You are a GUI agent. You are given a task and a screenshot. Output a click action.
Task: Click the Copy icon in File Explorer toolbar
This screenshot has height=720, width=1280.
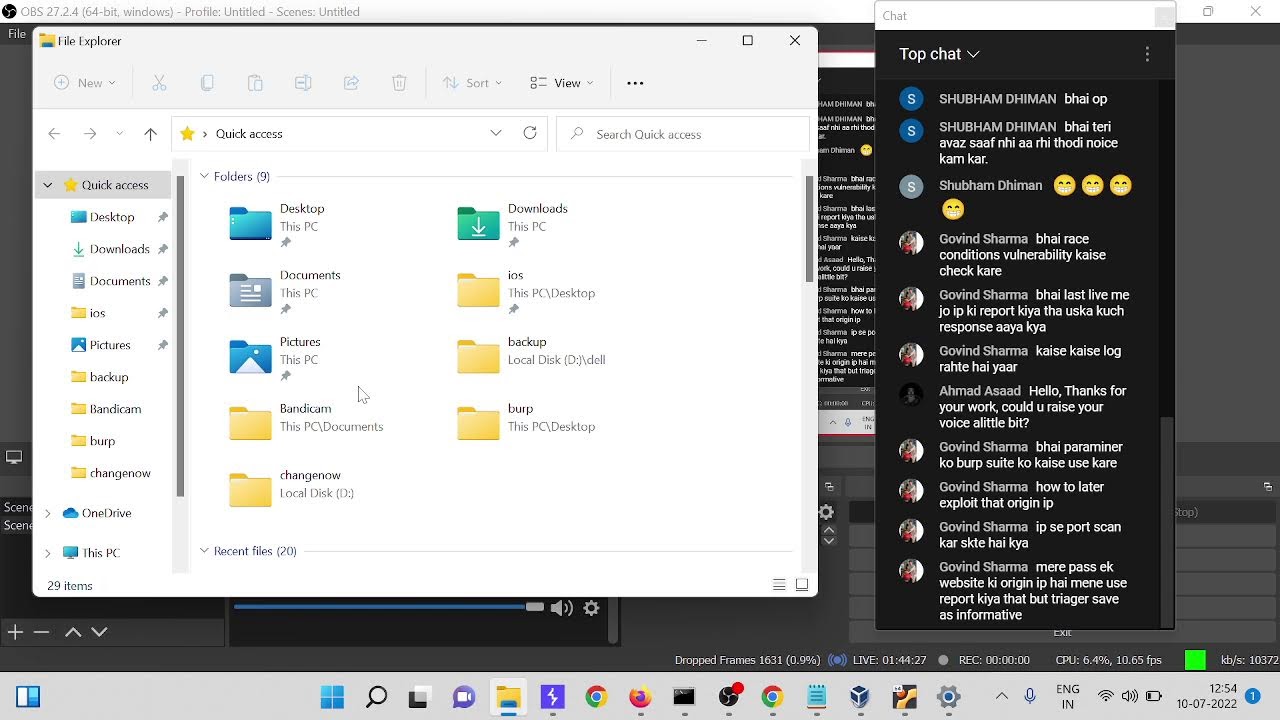[207, 83]
